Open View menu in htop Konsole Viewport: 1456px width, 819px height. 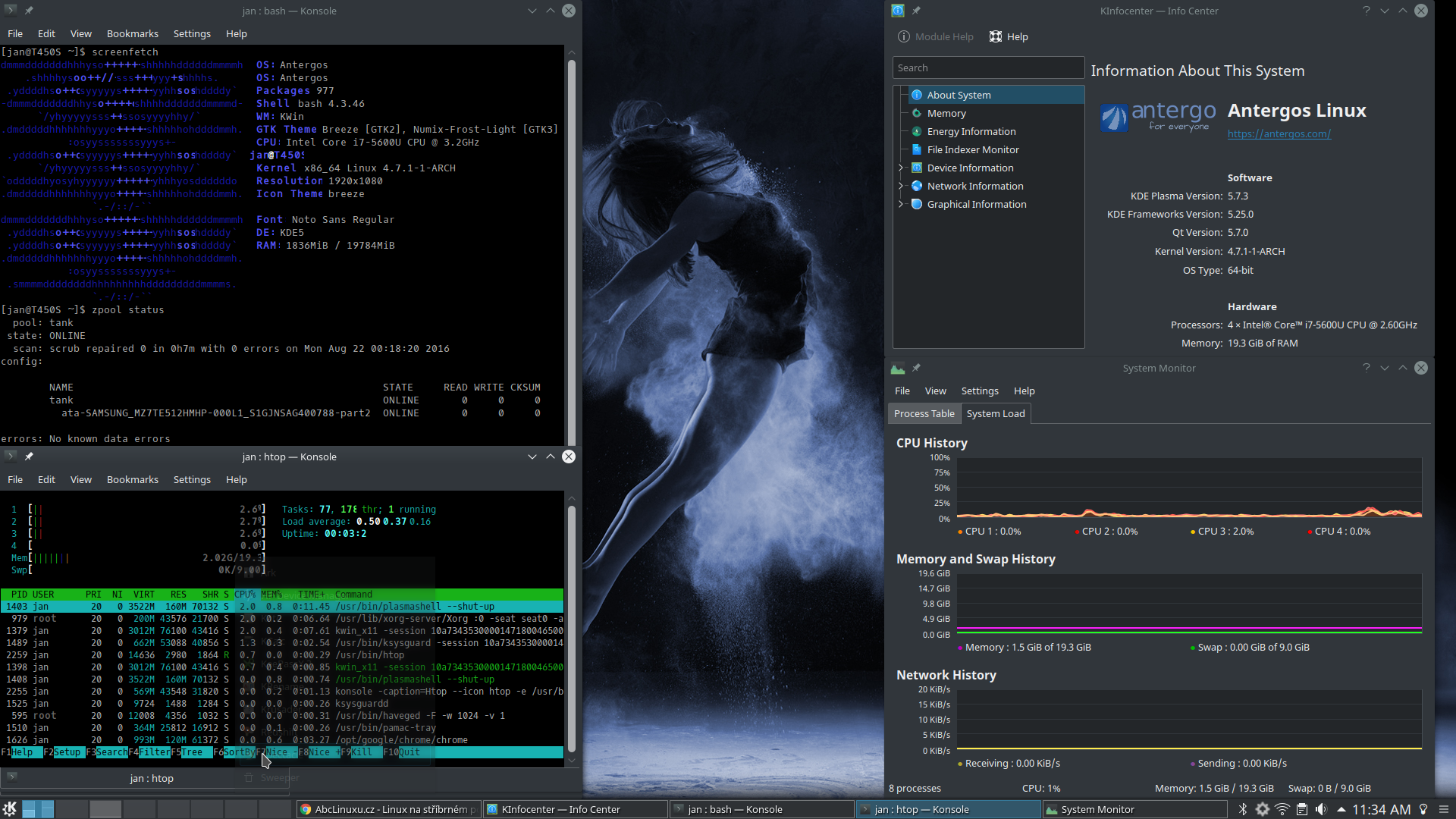(x=81, y=479)
